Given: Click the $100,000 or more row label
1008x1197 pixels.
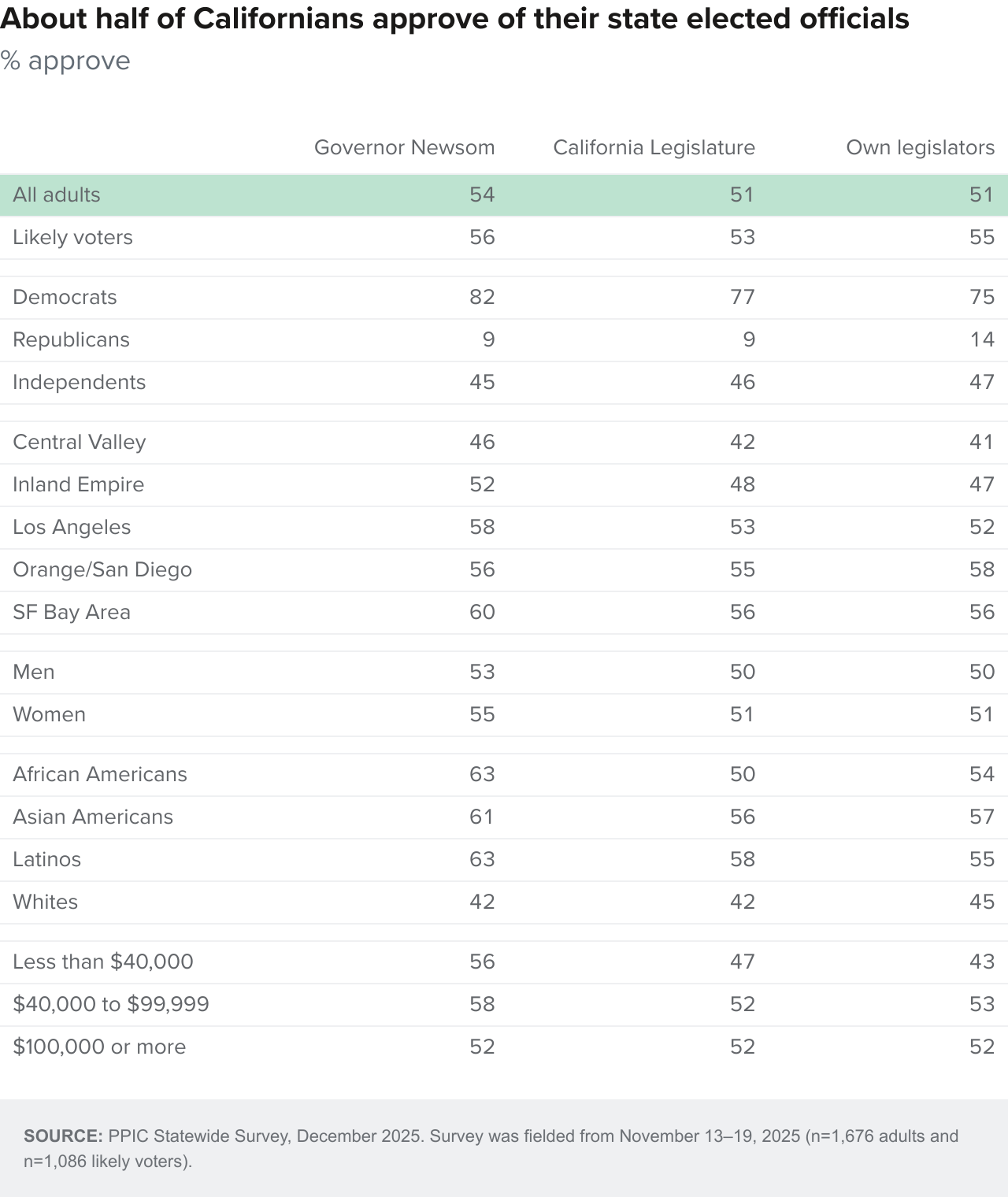Looking at the screenshot, I should [x=99, y=1047].
